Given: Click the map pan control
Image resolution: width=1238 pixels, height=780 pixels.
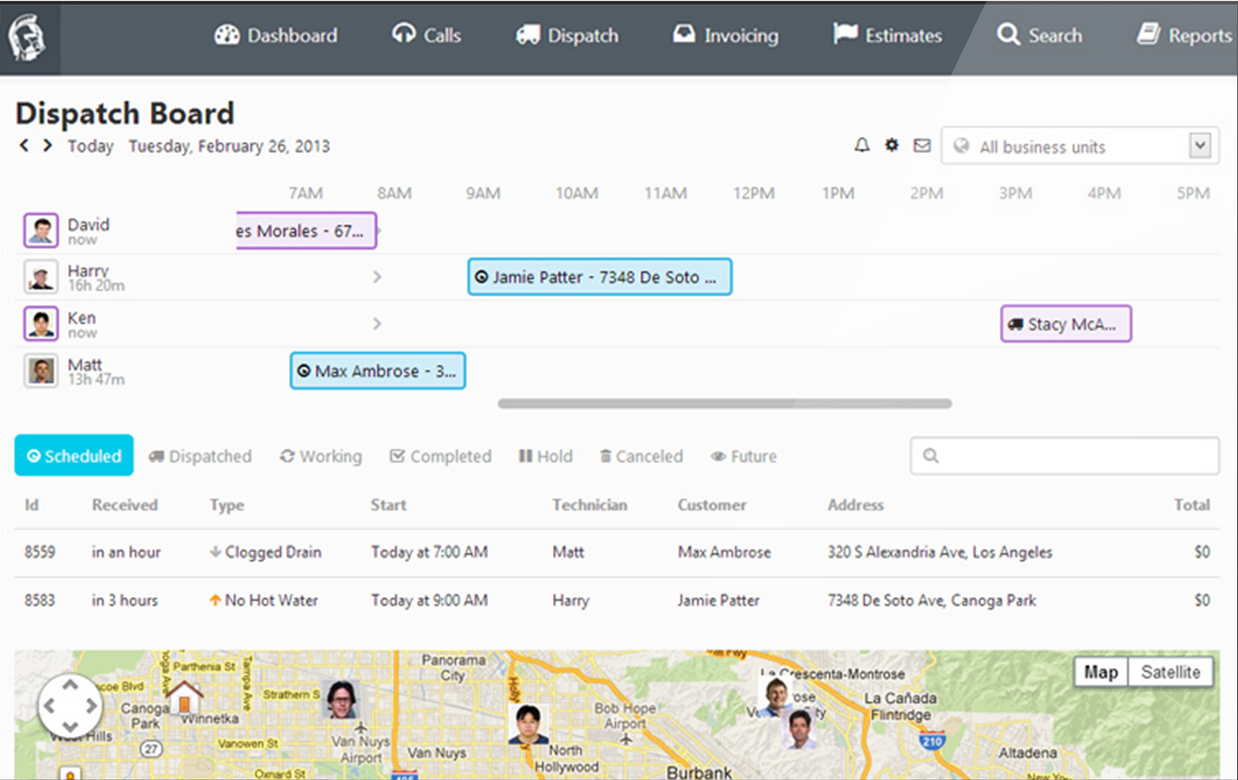Looking at the screenshot, I should [x=70, y=706].
